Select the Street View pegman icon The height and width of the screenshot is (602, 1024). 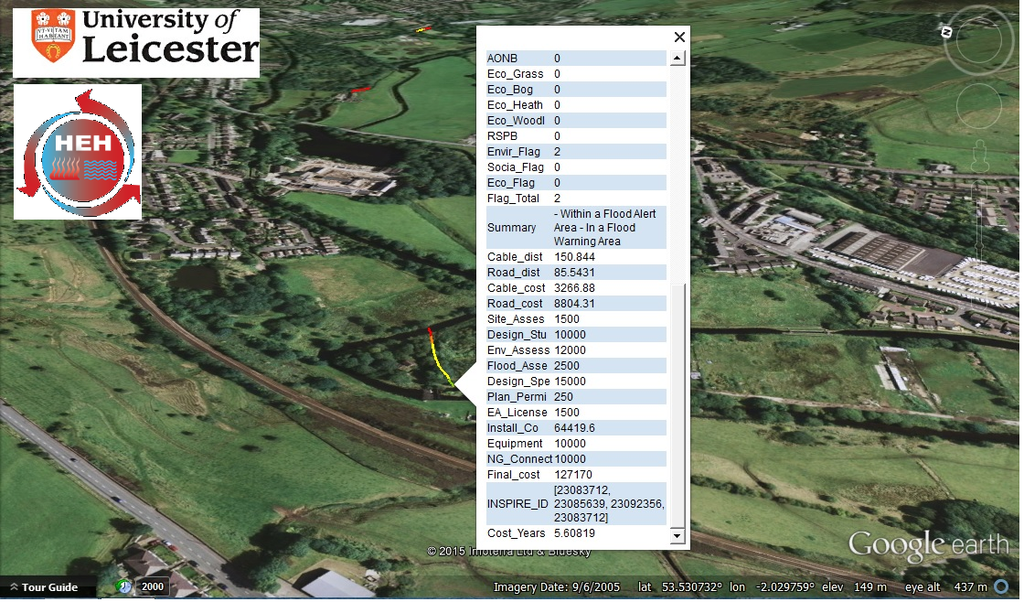[x=982, y=157]
